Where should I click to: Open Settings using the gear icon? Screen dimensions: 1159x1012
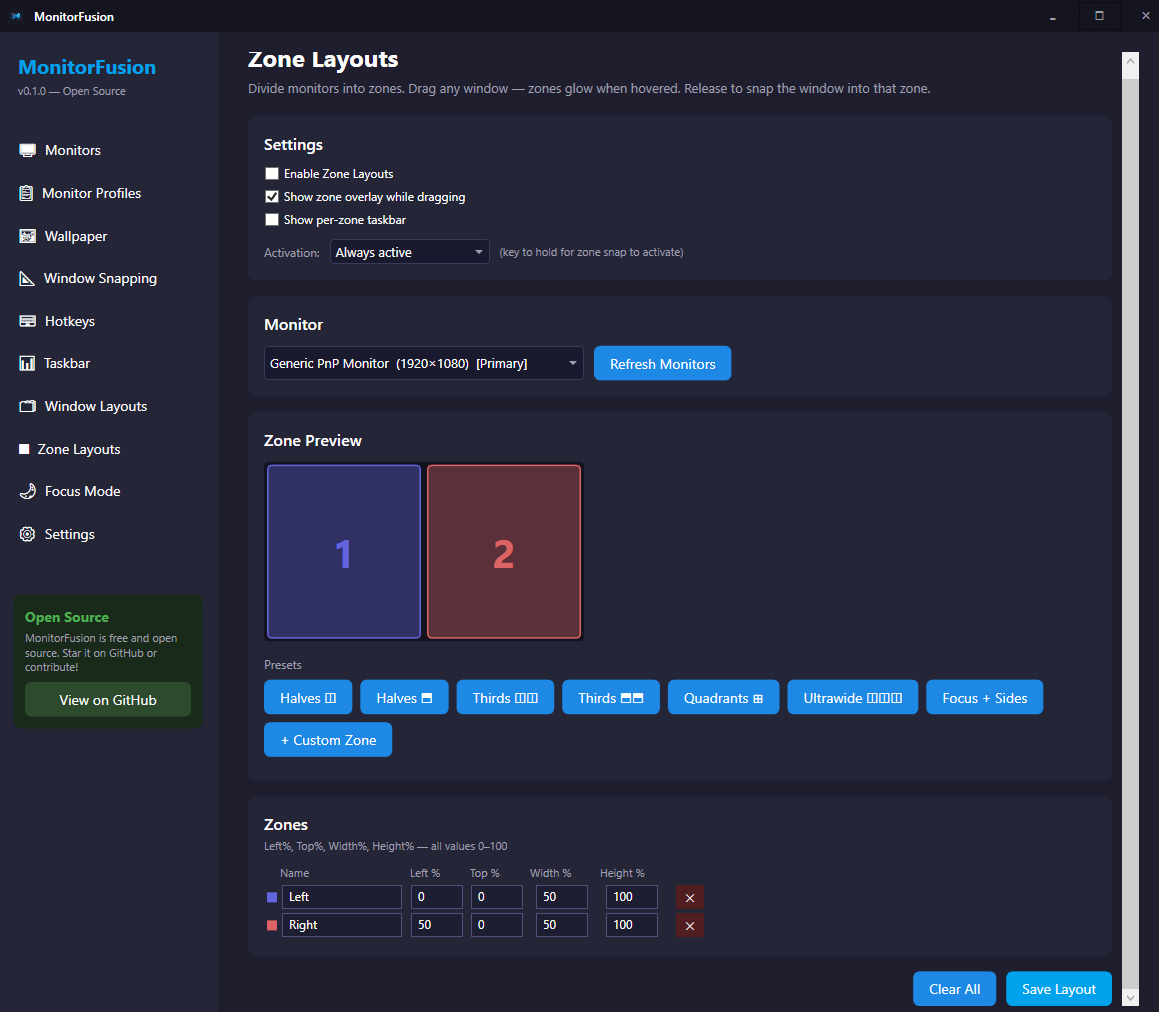[26, 533]
